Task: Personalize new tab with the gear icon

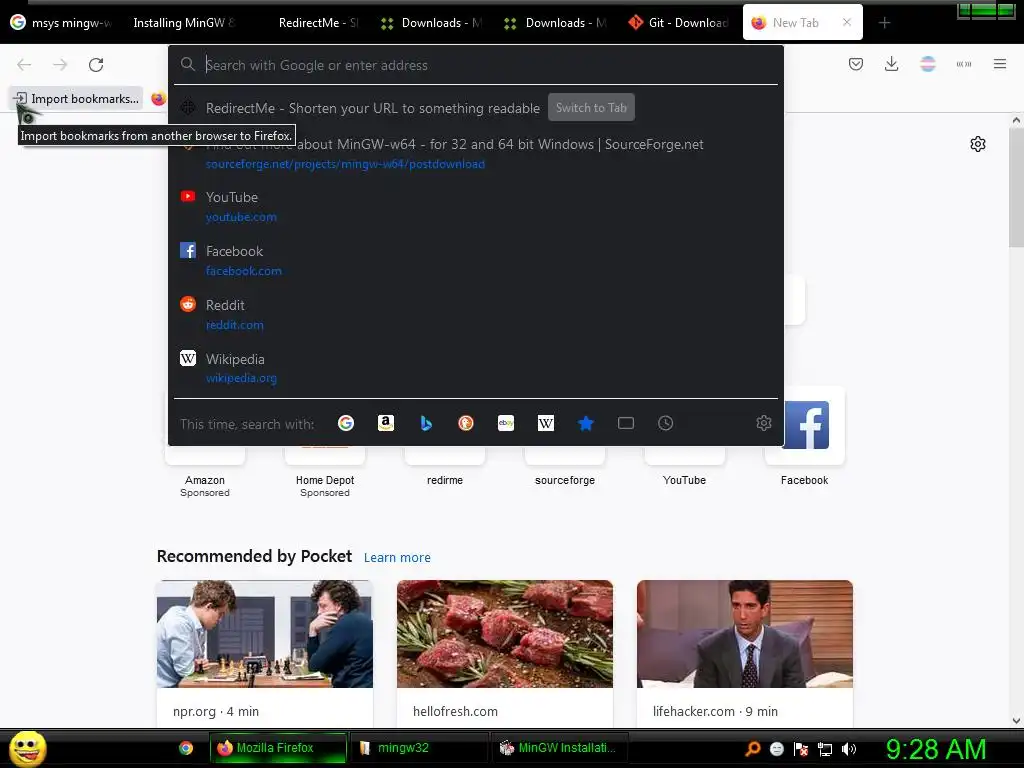Action: (x=978, y=144)
